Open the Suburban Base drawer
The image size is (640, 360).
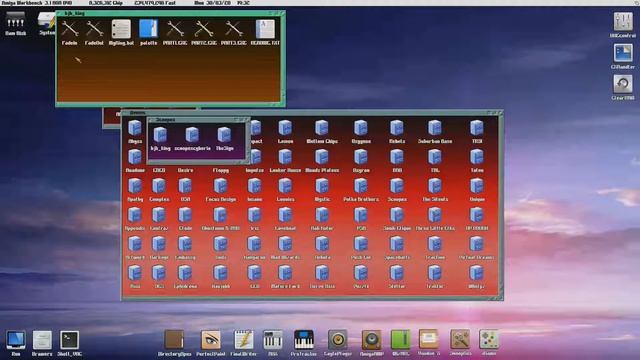click(x=435, y=128)
